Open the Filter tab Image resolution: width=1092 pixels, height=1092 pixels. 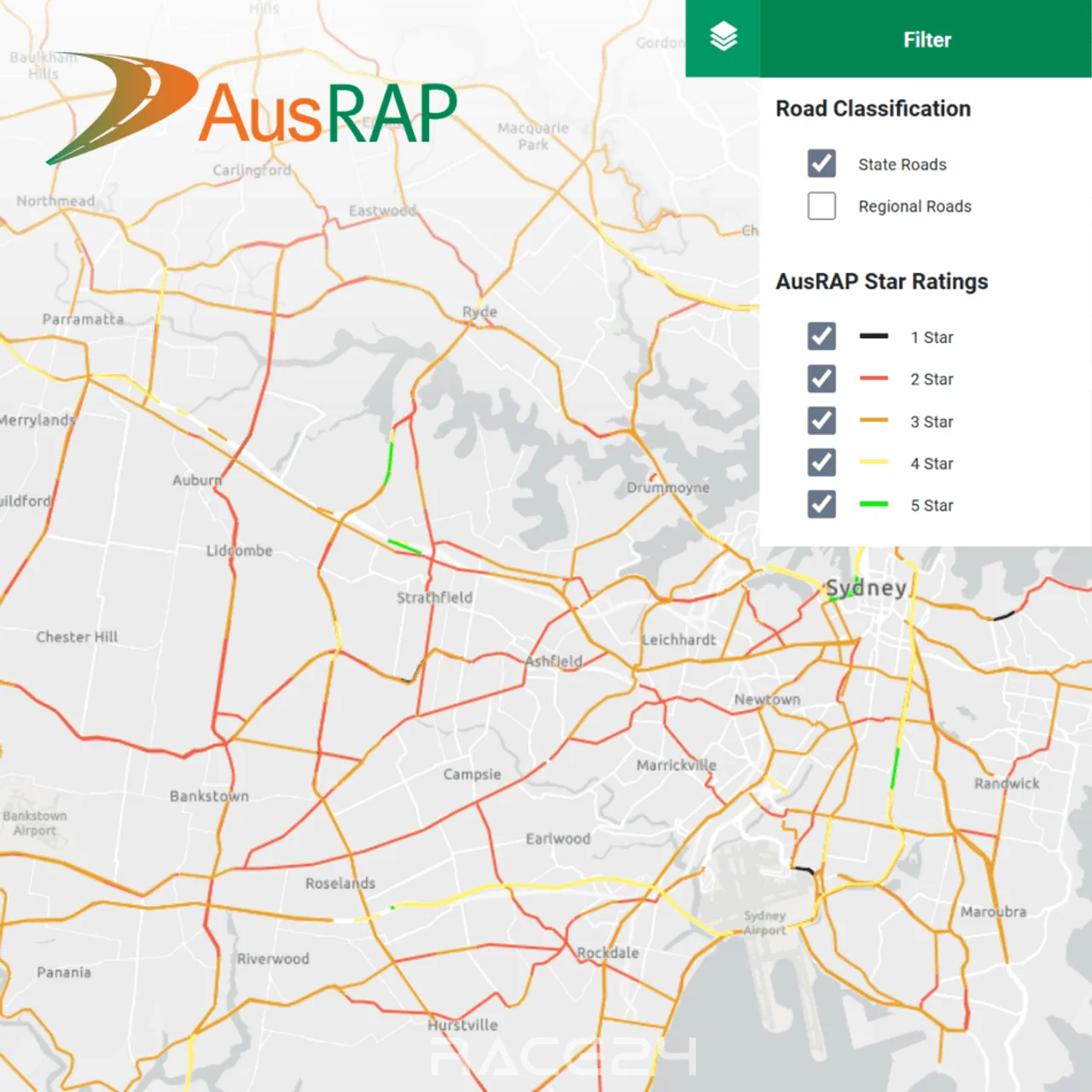tap(926, 39)
